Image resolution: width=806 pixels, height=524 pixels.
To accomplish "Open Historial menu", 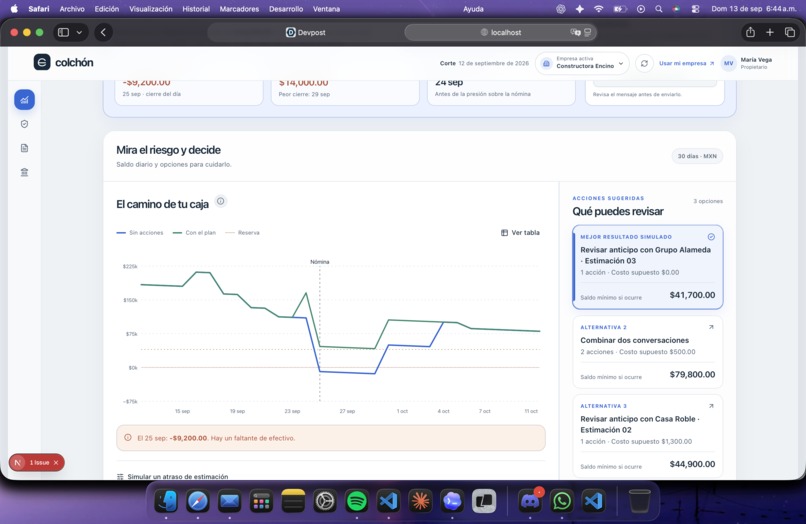I will tap(196, 9).
